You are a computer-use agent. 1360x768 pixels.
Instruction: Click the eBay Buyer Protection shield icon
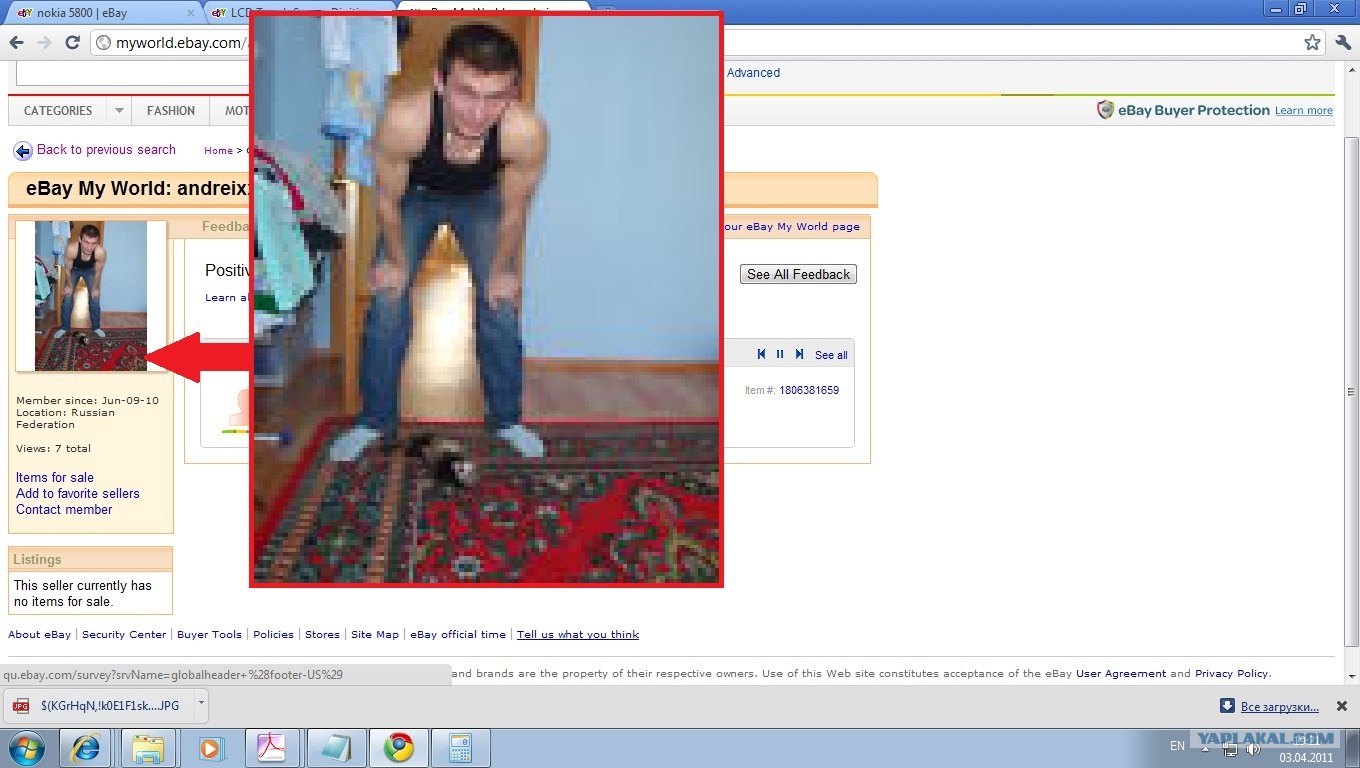[x=1105, y=110]
